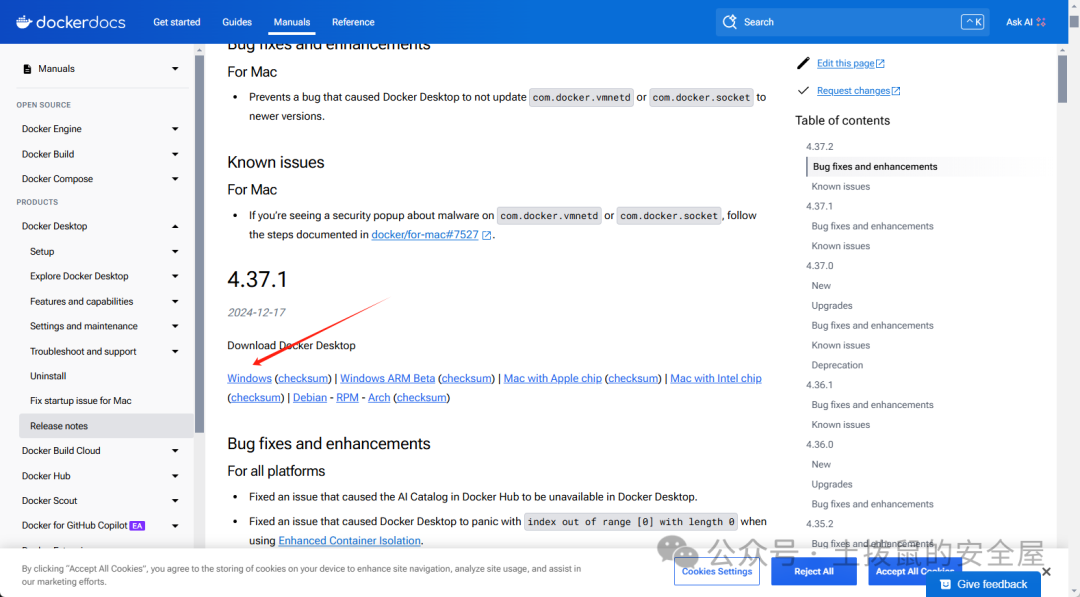Viewport: 1080px width, 597px height.
Task: Open the Guides section
Action: point(237,22)
